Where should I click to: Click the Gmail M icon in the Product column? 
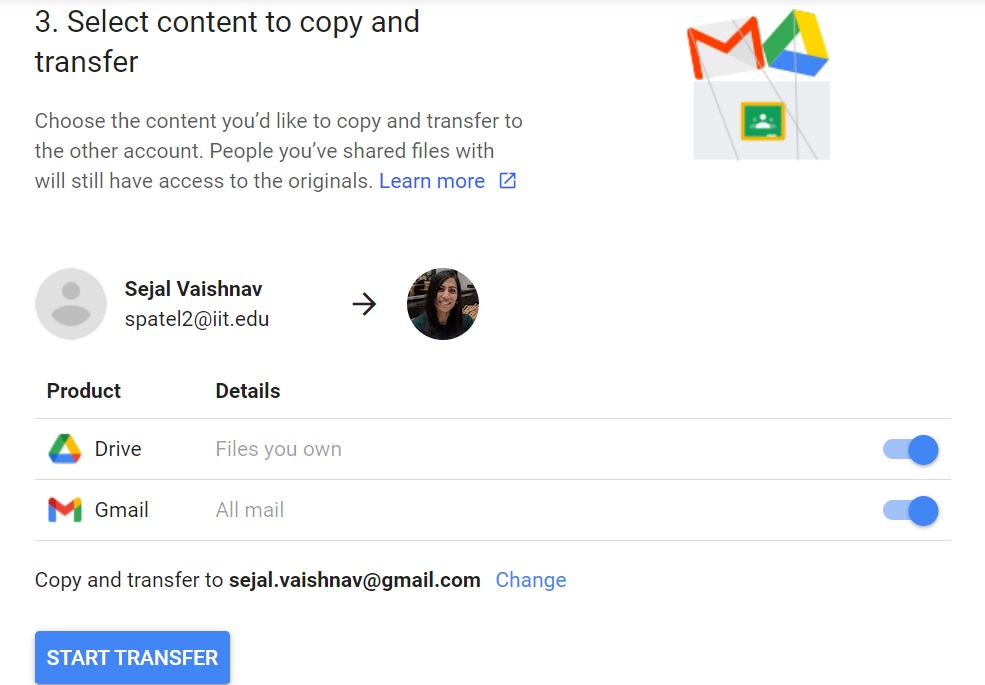click(x=63, y=510)
